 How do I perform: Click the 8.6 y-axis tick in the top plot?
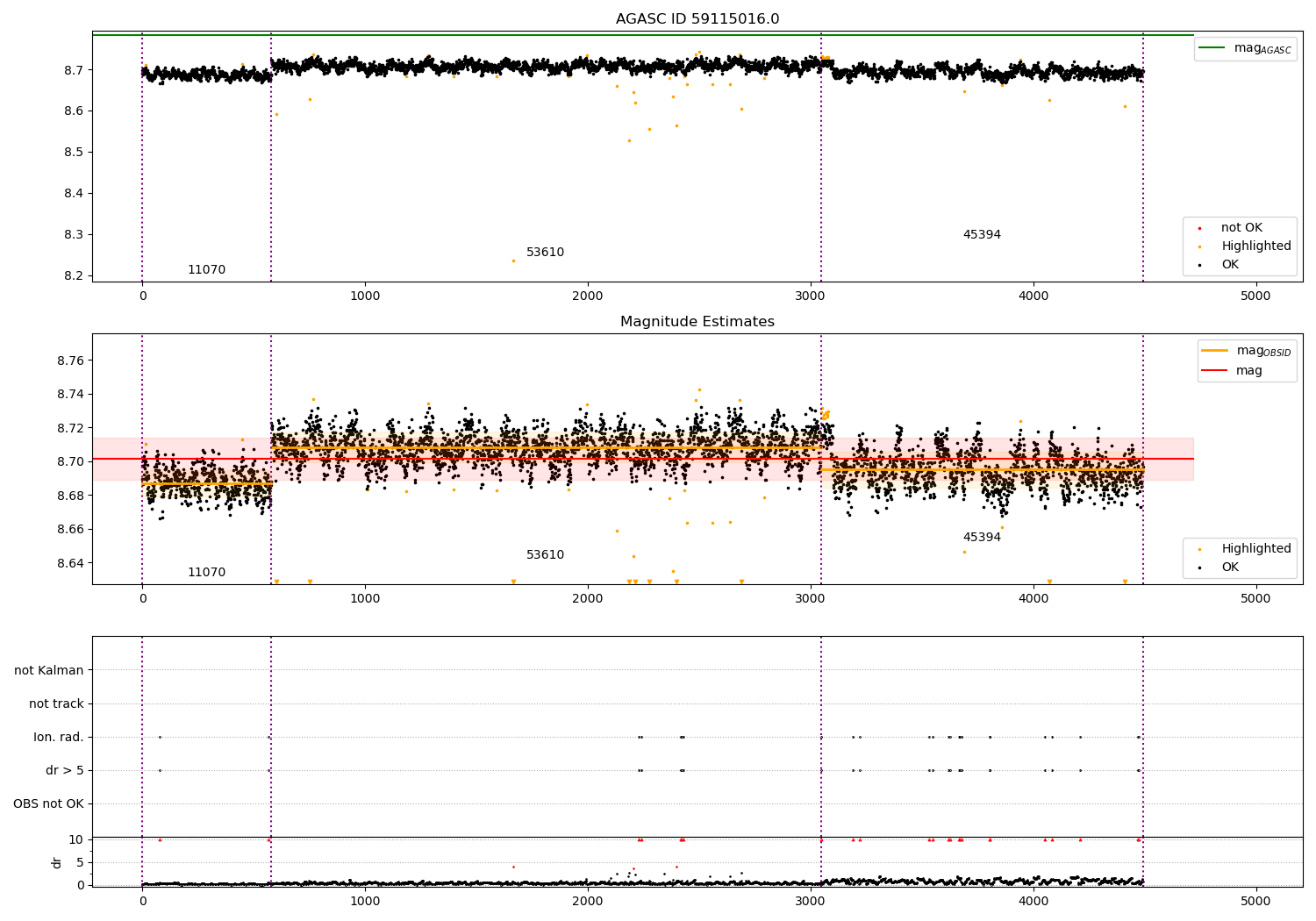74,111
